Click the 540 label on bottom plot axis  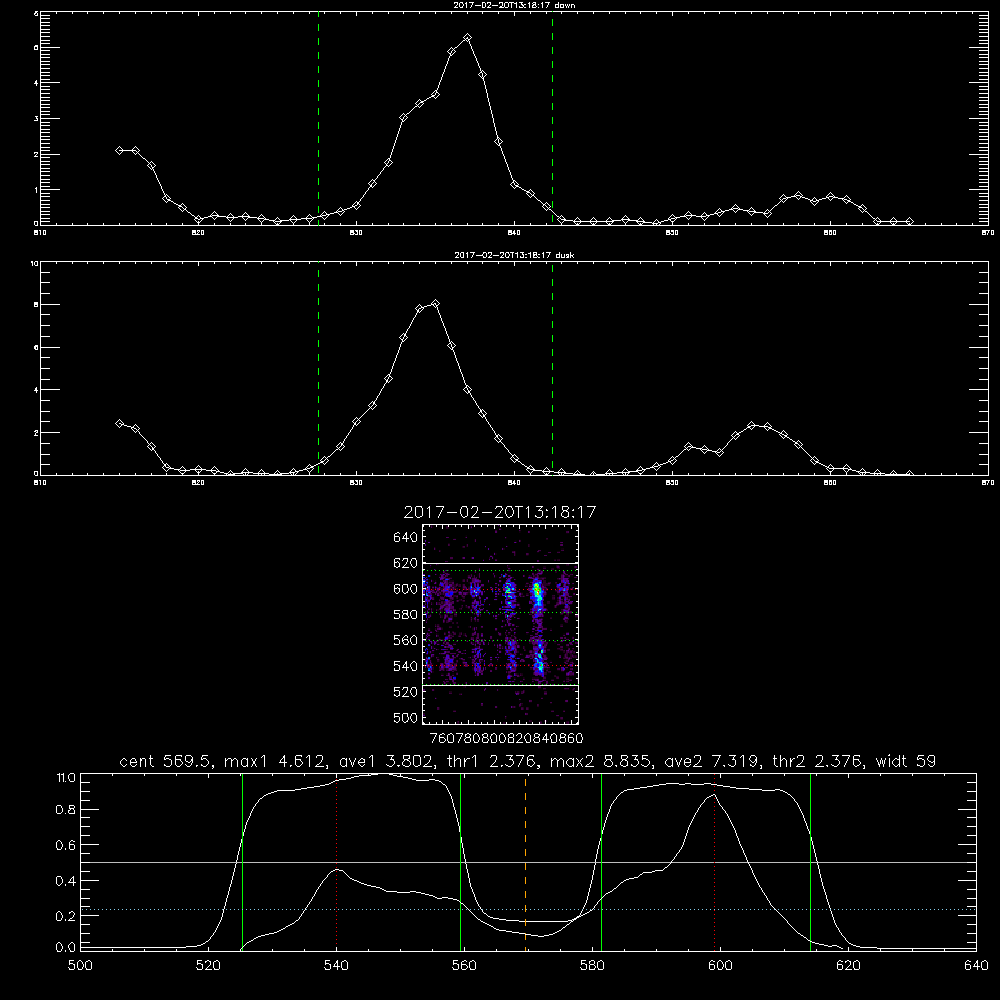click(336, 966)
